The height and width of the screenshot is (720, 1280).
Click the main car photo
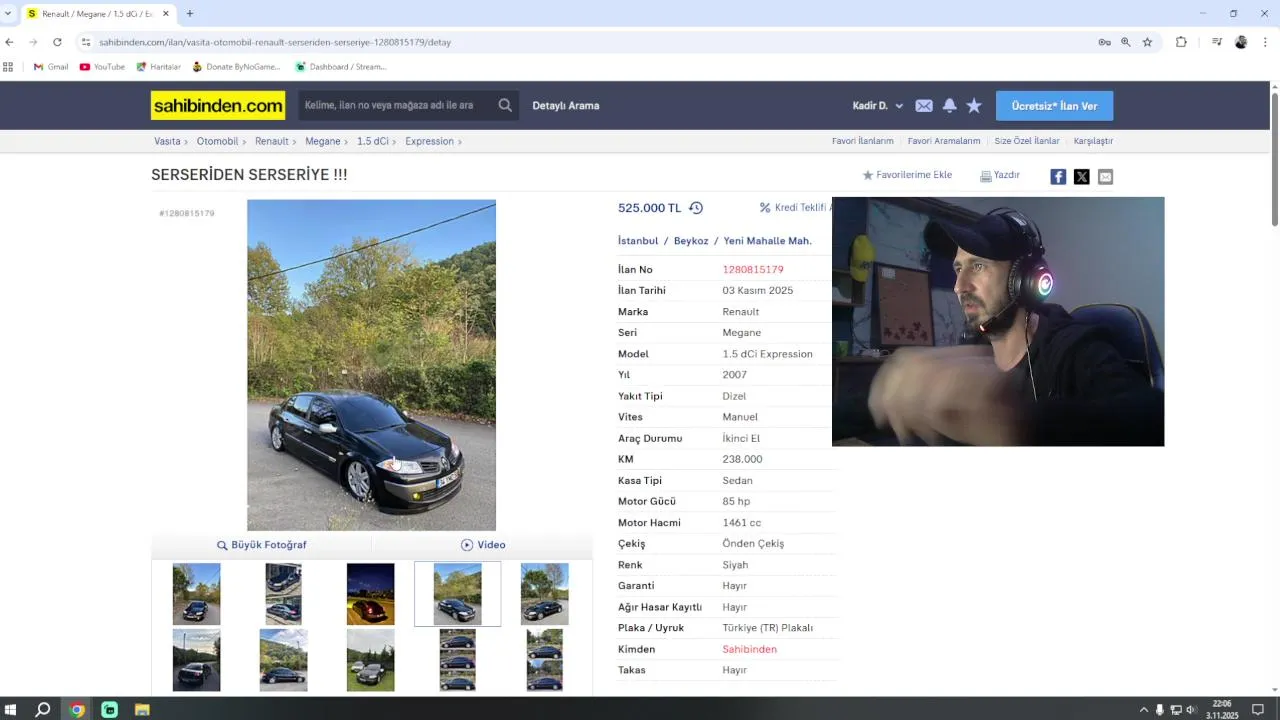tap(371, 365)
